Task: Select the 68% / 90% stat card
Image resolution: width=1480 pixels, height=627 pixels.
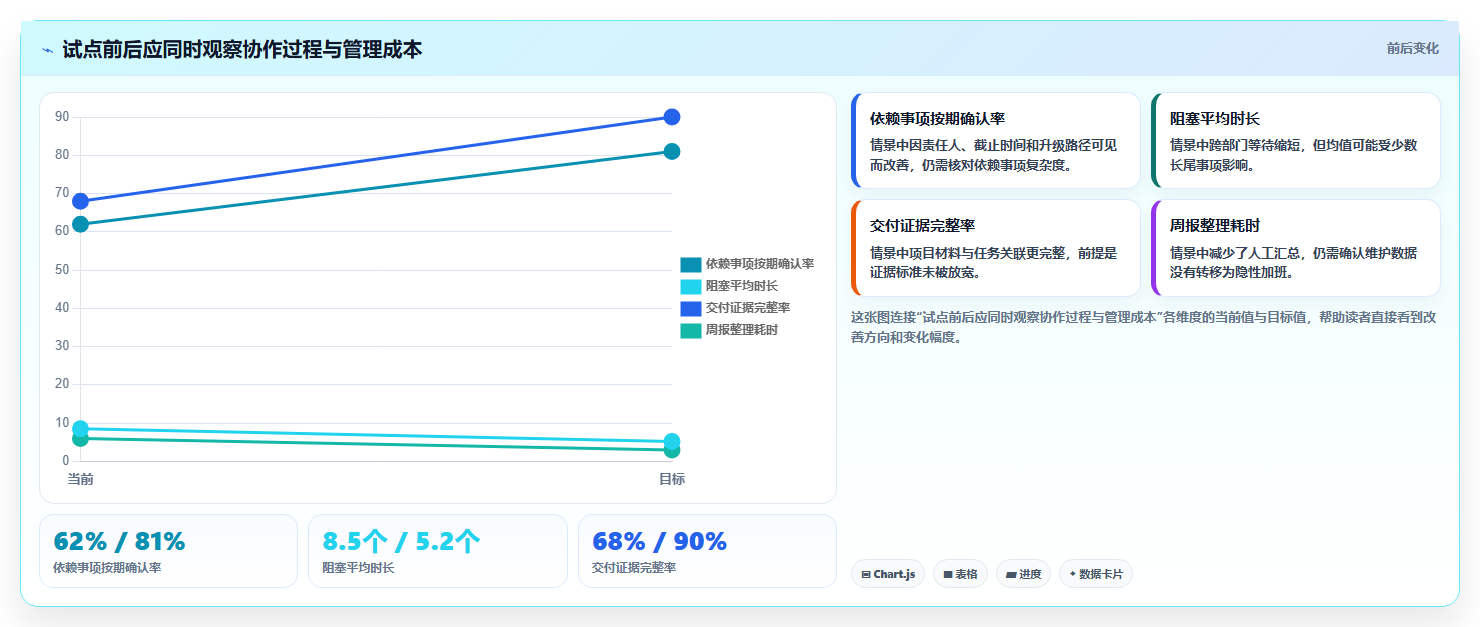Action: tap(707, 551)
